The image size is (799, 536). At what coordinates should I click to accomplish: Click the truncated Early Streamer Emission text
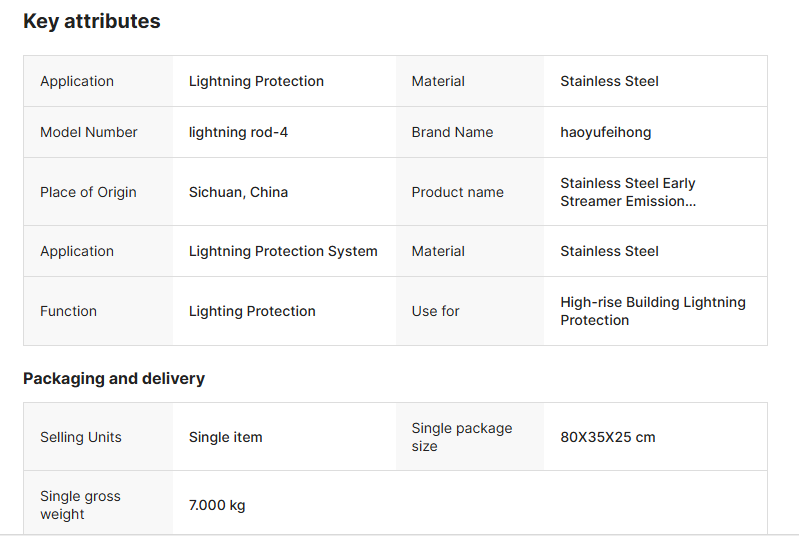pyautogui.click(x=627, y=192)
